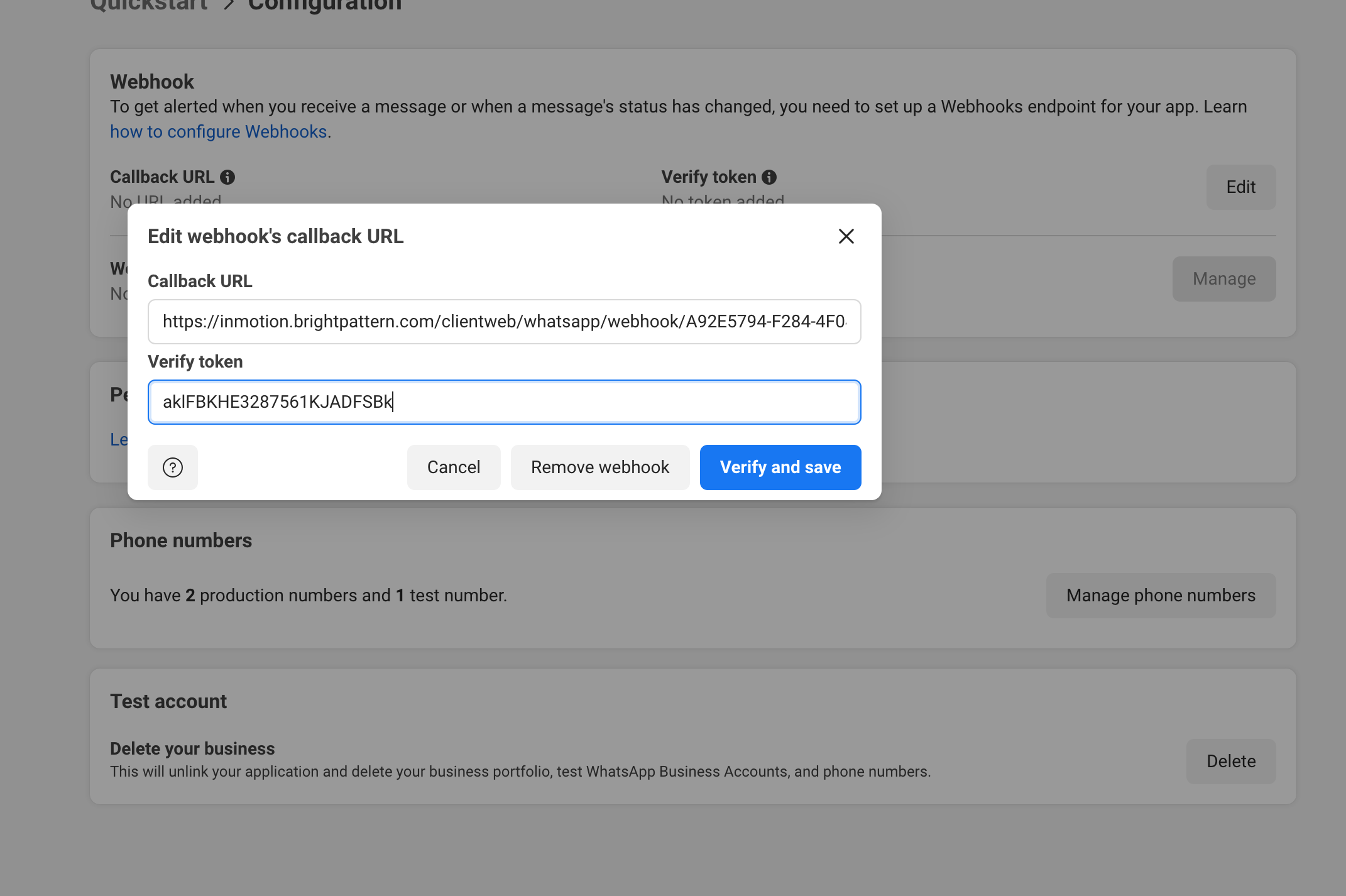
Task: Open how to configure Webhooks link
Action: (x=219, y=131)
